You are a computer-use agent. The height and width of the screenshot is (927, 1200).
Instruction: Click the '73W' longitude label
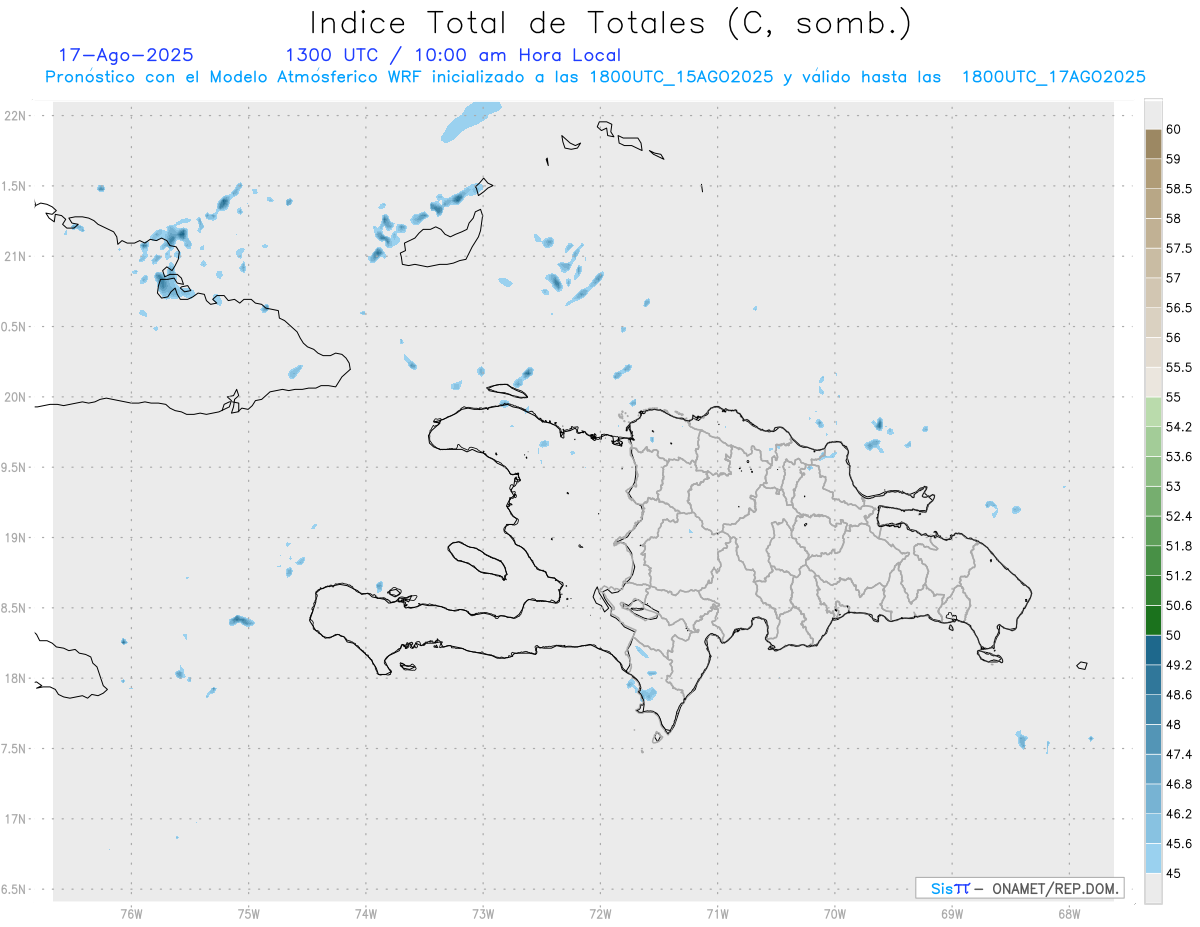click(x=483, y=914)
